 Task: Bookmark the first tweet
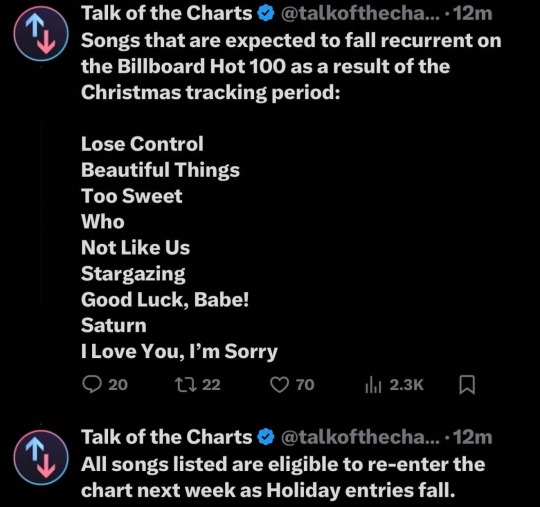[467, 385]
